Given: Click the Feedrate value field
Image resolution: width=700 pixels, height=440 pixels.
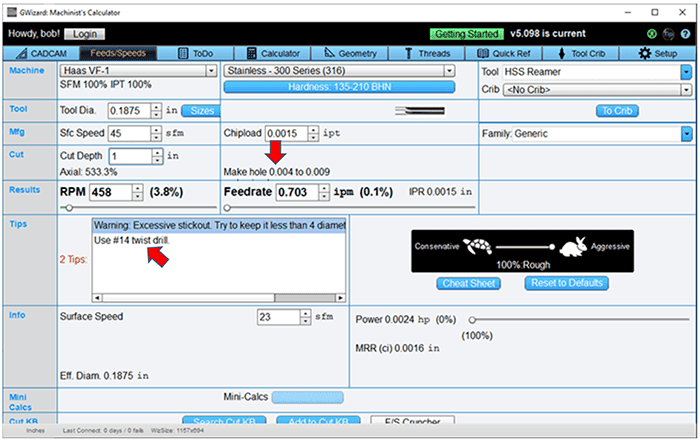Looking at the screenshot, I should [297, 192].
